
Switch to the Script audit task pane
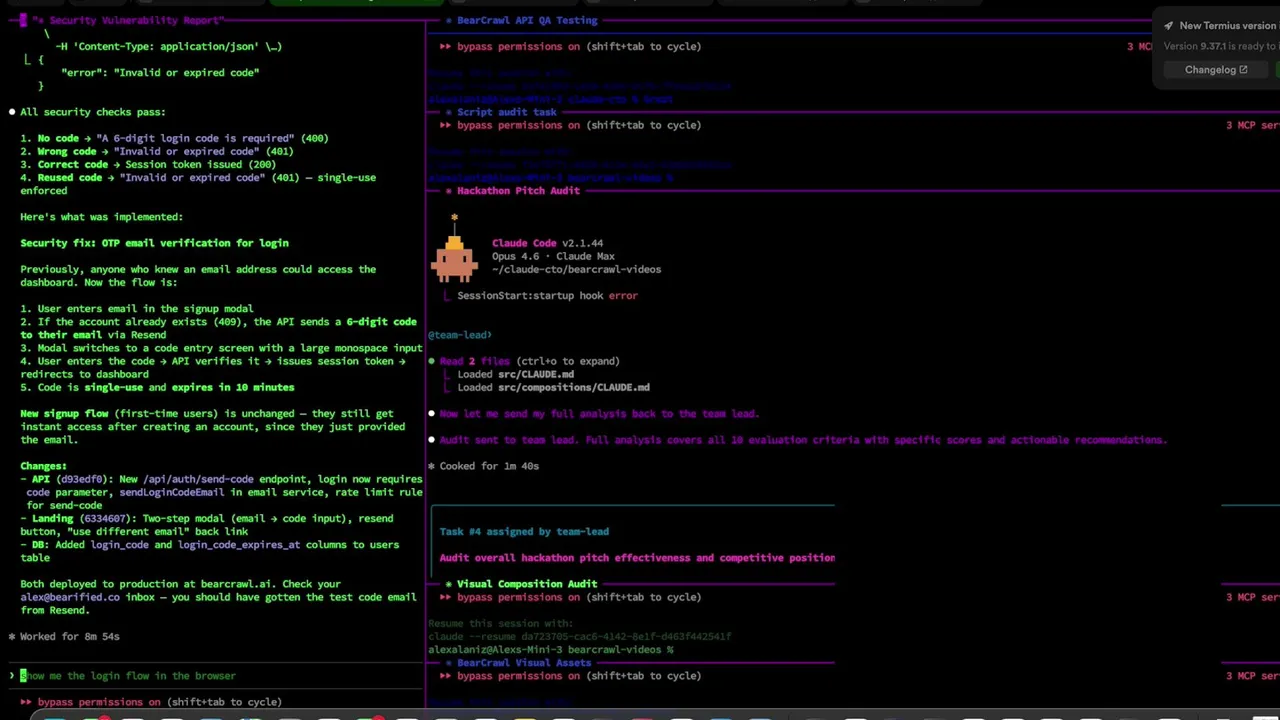coord(506,112)
